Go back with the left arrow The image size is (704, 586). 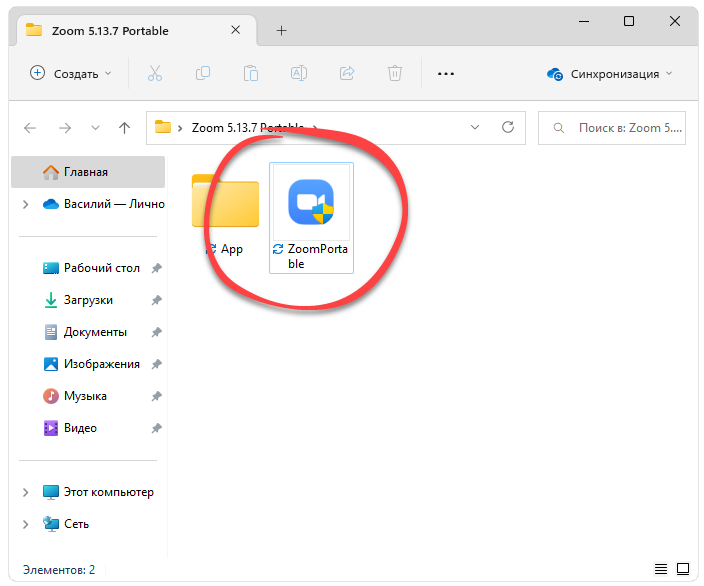coord(30,128)
